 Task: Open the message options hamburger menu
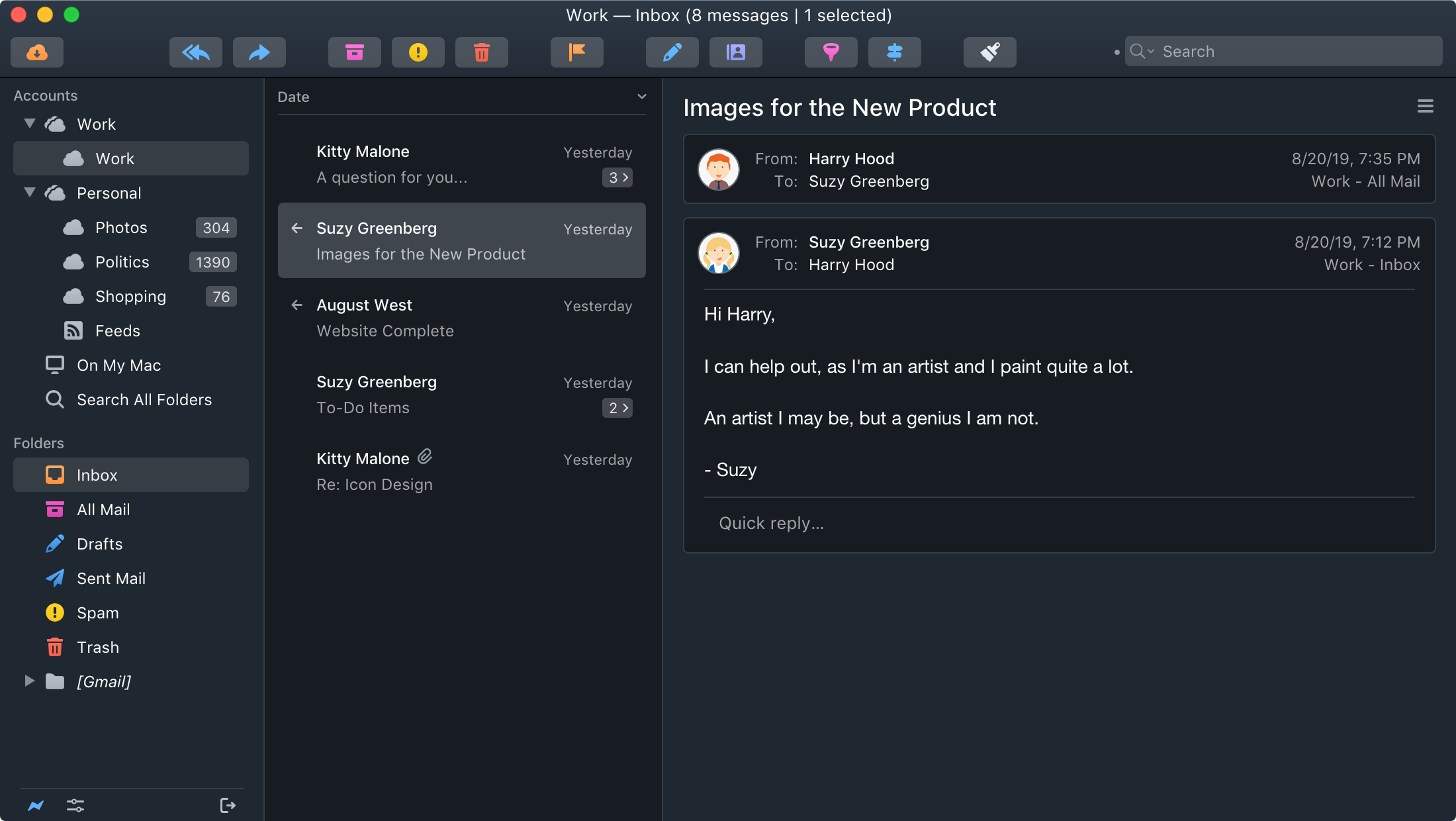tap(1425, 107)
